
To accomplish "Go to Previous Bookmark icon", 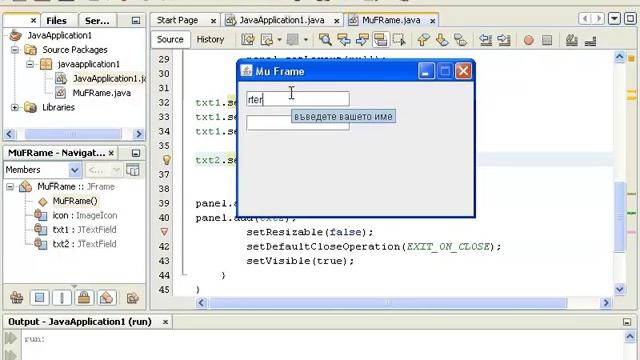I will pos(424,40).
